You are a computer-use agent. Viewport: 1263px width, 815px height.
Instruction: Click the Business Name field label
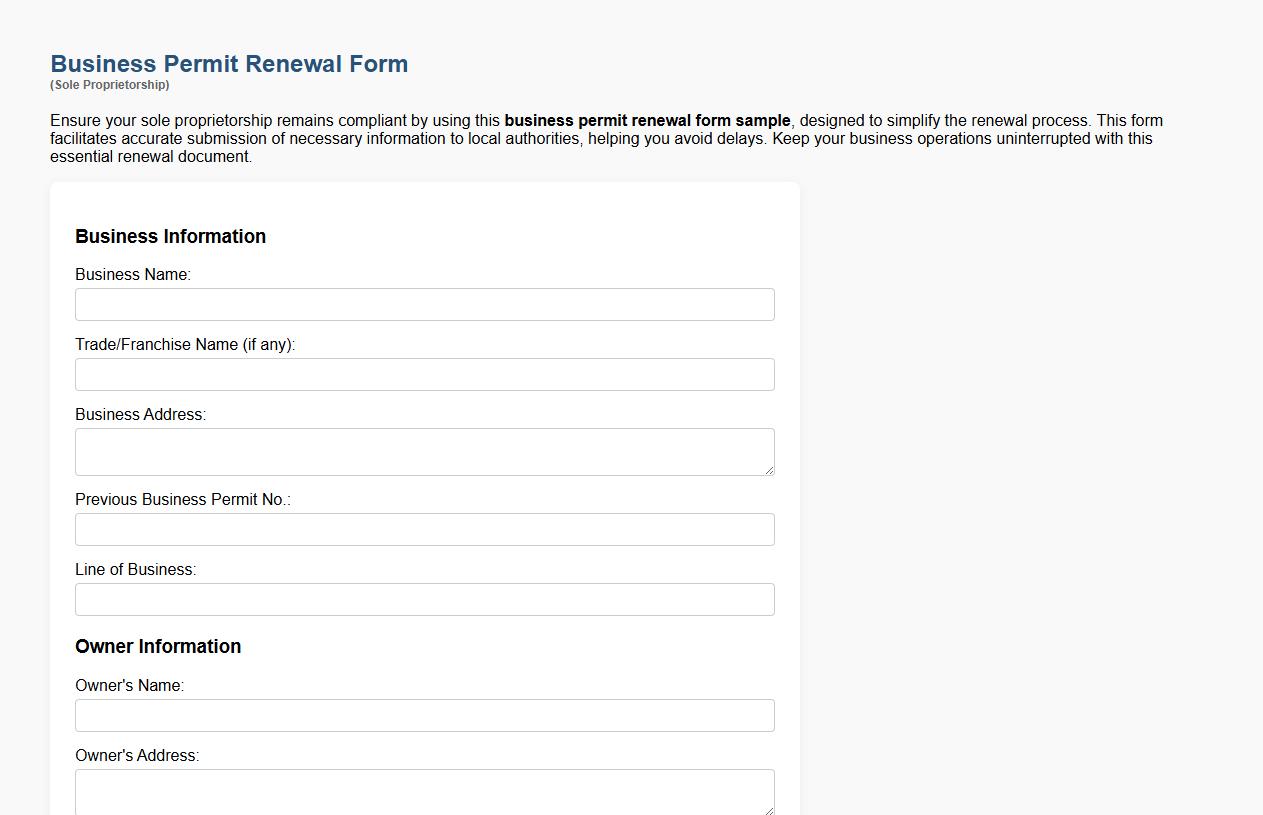coord(132,274)
